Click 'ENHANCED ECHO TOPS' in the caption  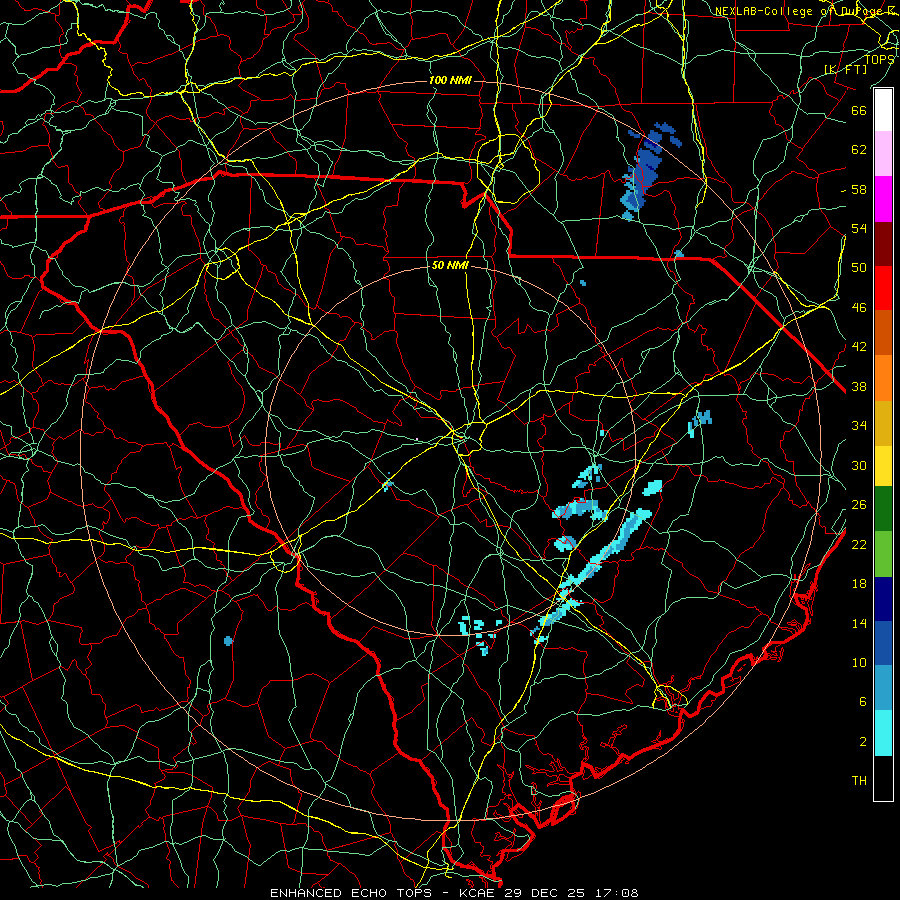pos(355,893)
